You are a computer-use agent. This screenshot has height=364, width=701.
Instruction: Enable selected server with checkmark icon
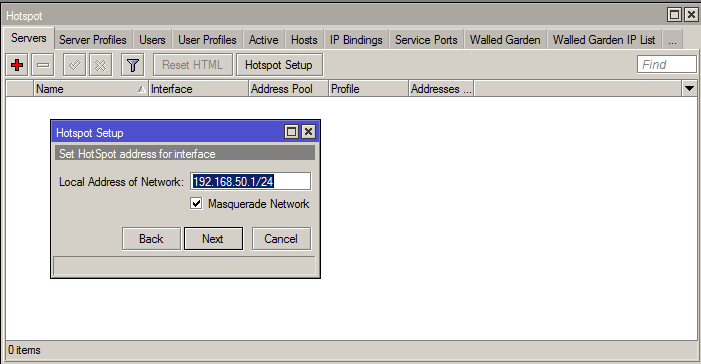(75, 65)
